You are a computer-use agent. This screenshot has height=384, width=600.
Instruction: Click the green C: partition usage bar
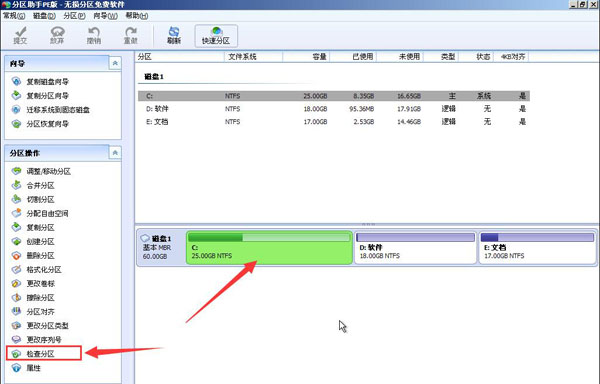(x=269, y=238)
